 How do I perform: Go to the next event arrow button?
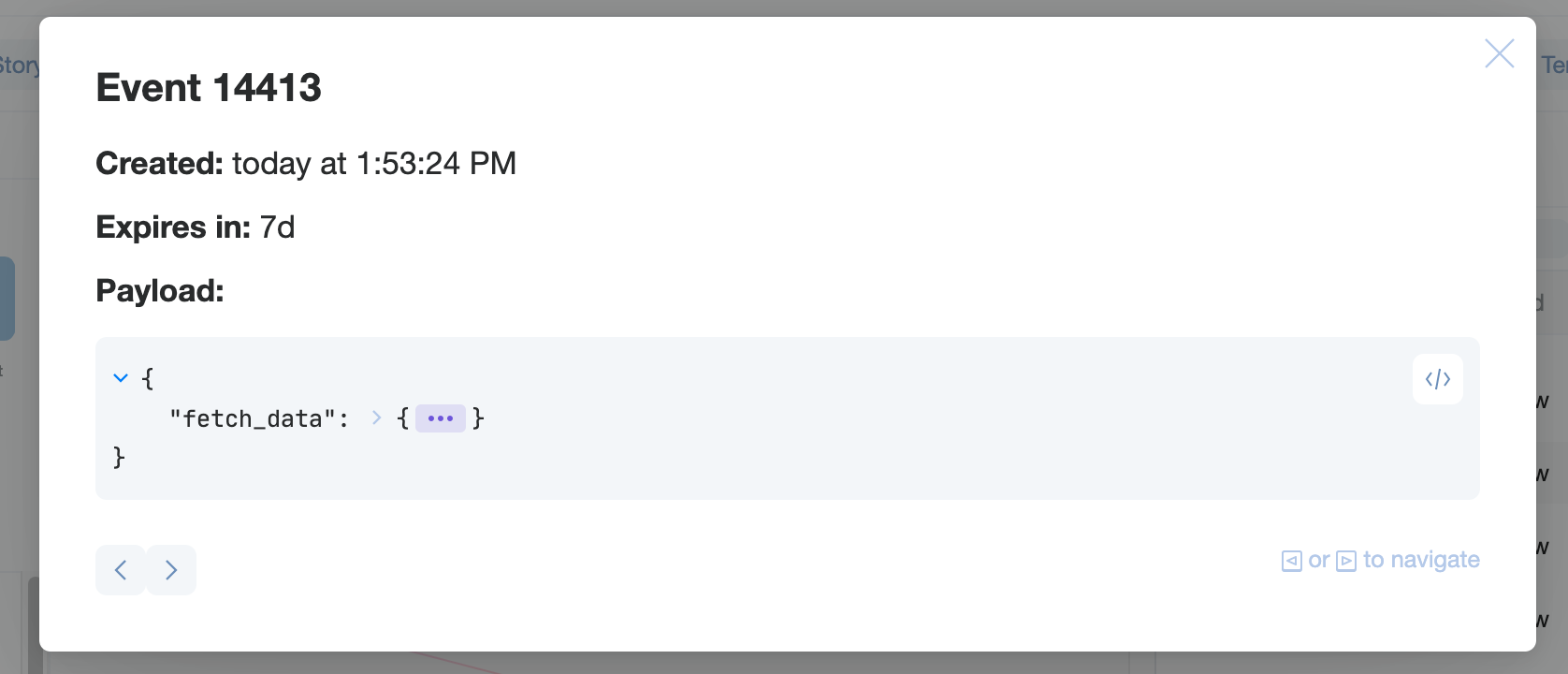point(171,570)
